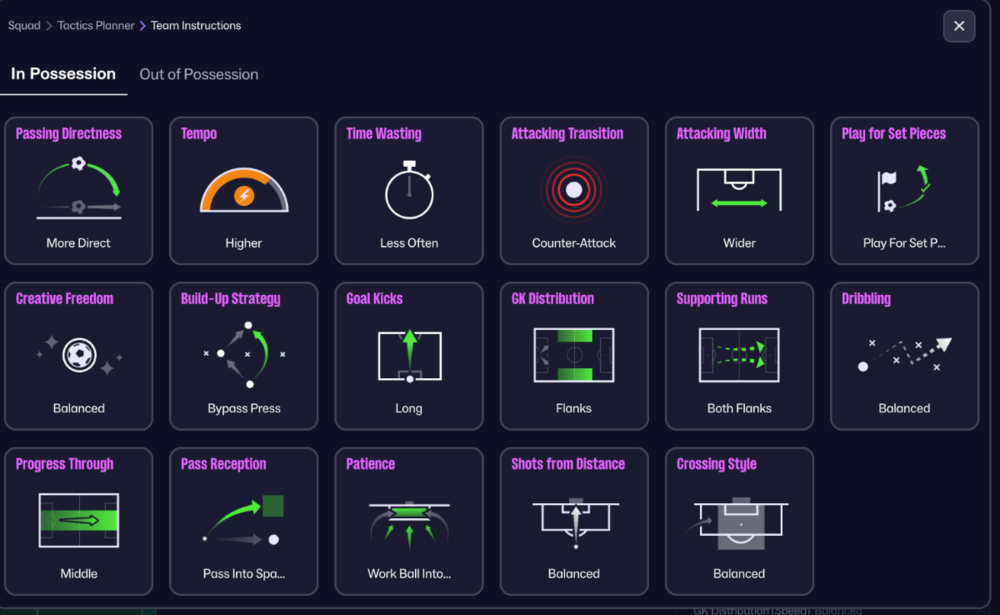Click the 'Counter-Attack' value text
The image size is (1000, 615).
574,243
